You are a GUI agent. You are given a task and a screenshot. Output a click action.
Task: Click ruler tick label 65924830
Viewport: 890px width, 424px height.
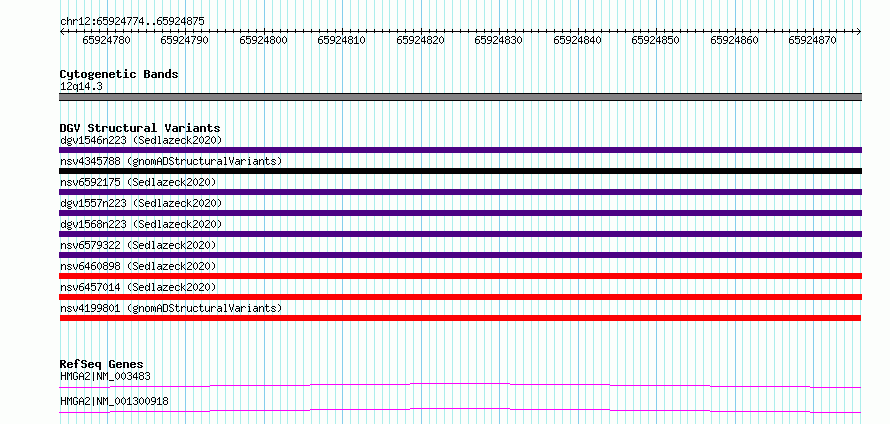pos(499,40)
